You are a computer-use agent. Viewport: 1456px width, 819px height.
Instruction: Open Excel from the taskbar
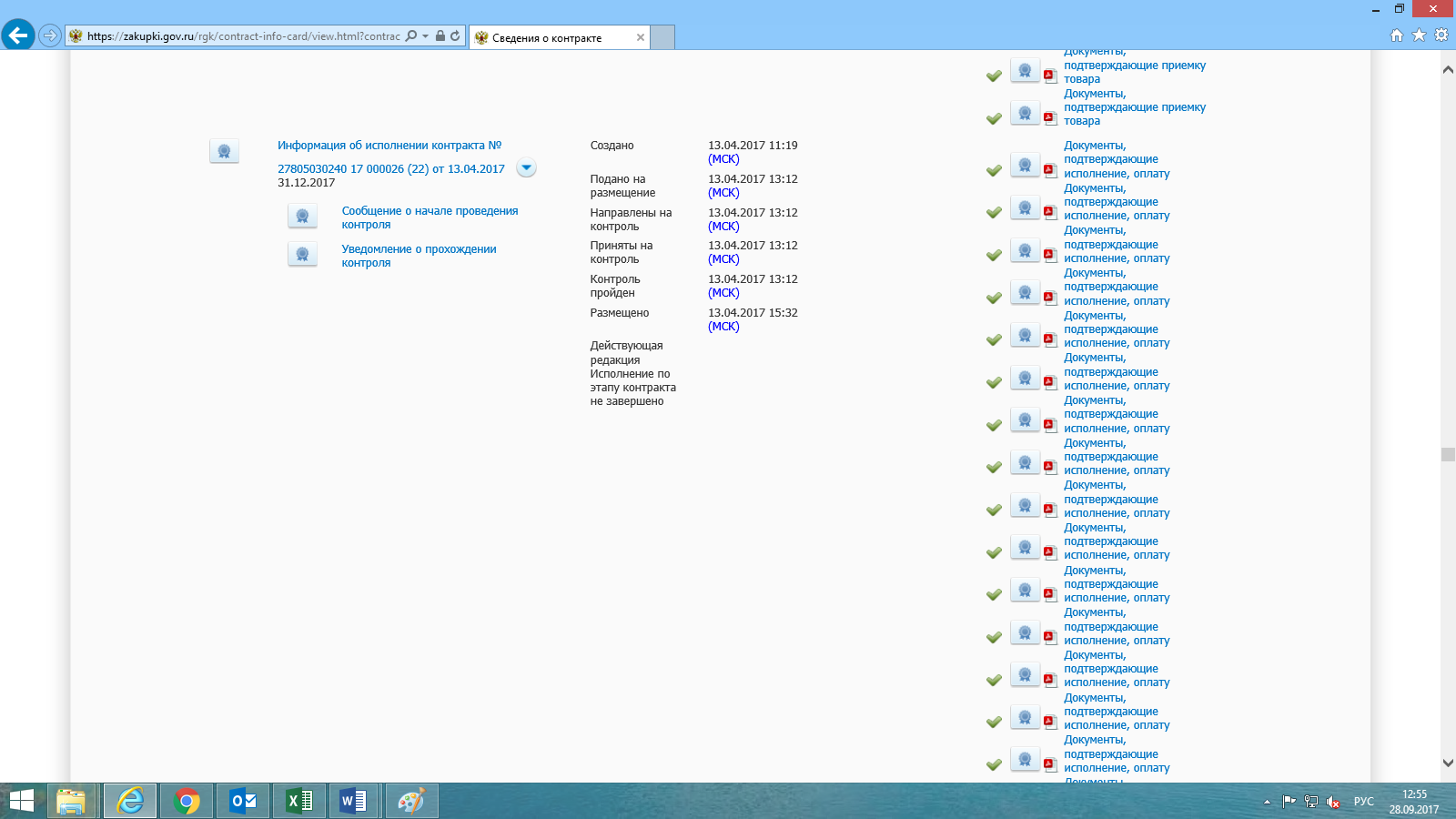(299, 802)
